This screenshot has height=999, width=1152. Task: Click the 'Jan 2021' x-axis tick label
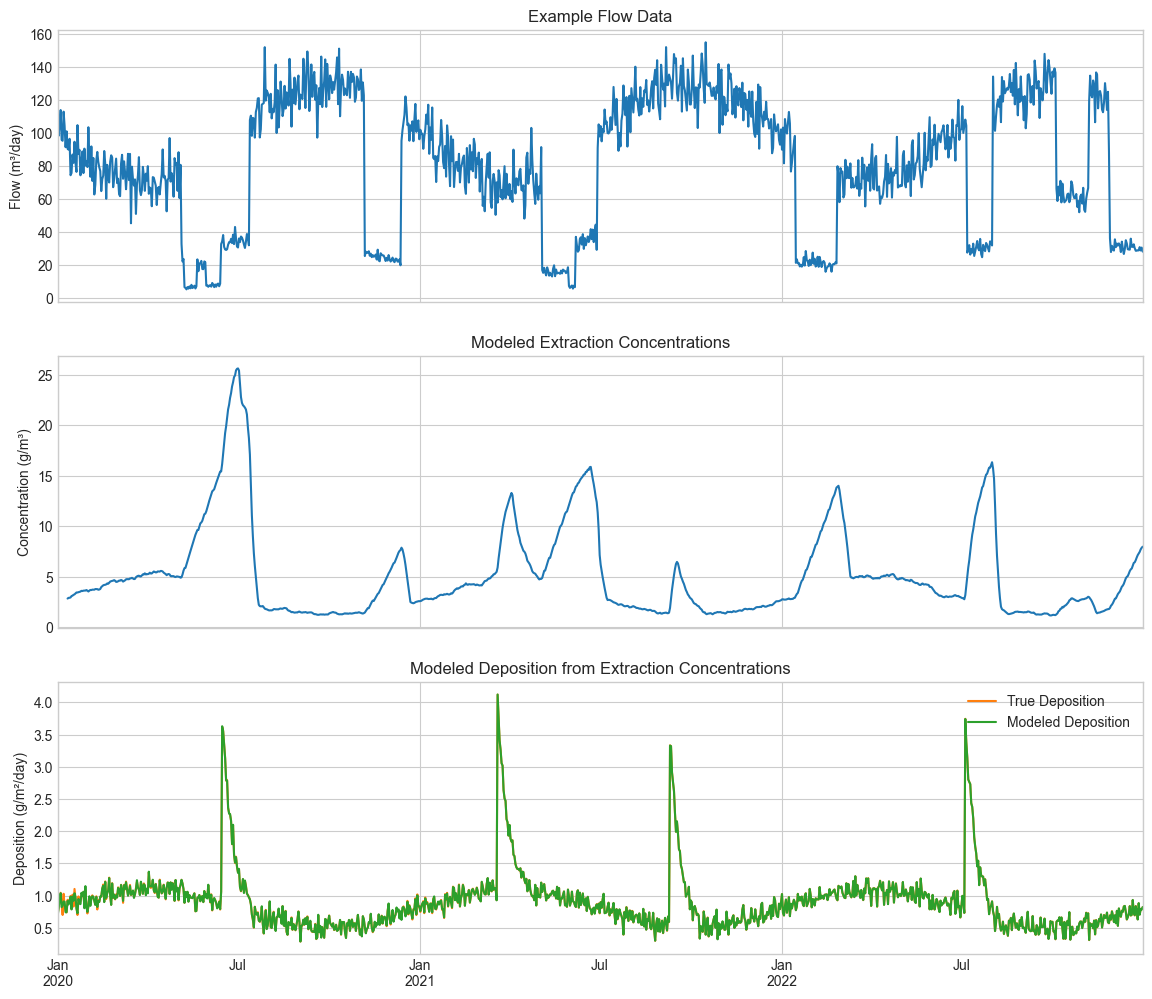(x=420, y=973)
